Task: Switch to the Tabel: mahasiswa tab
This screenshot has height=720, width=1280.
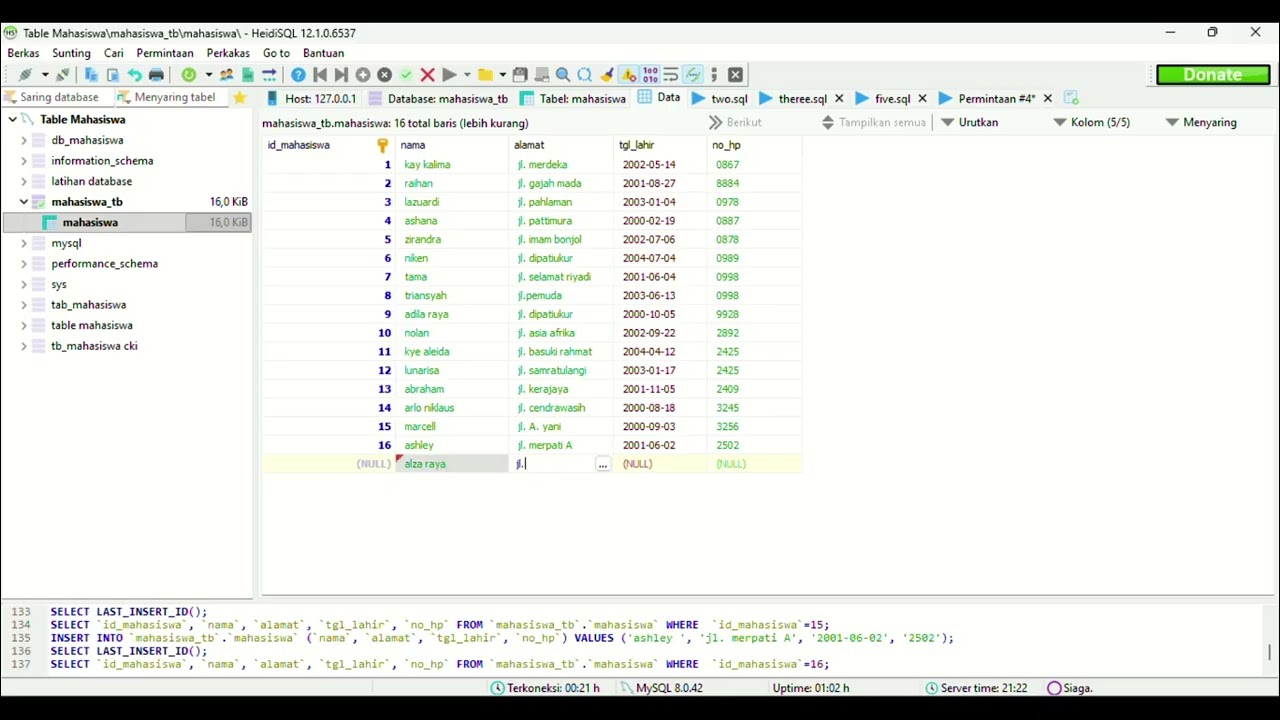Action: pos(573,98)
